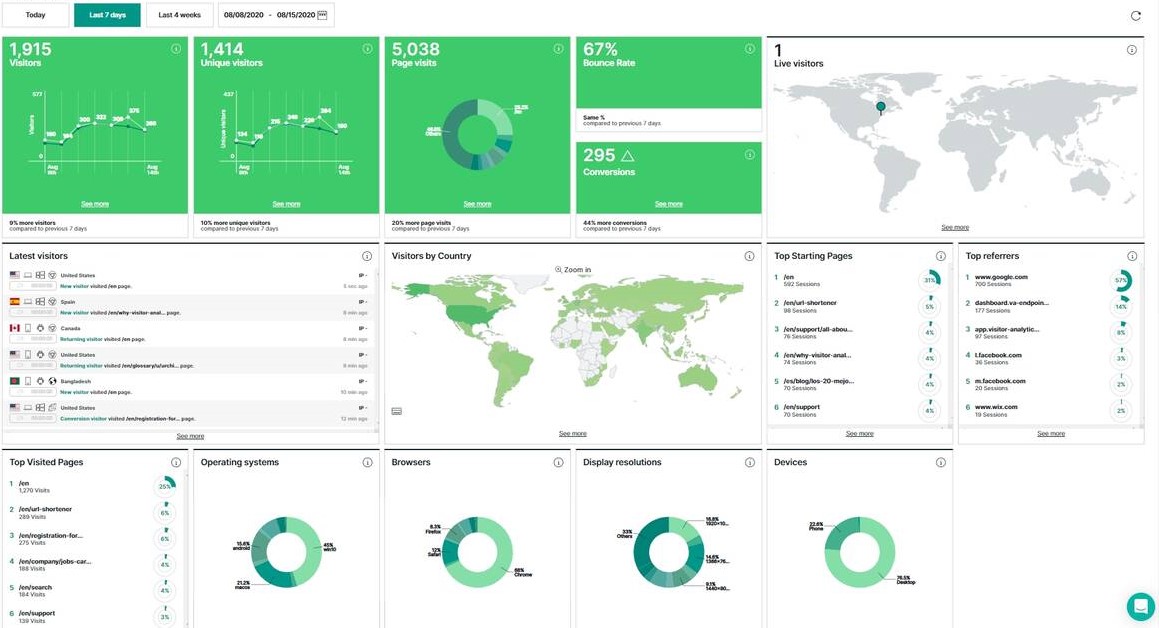Click the refresh icon at top right
Screen dimensions: 1159x628
1135,15
